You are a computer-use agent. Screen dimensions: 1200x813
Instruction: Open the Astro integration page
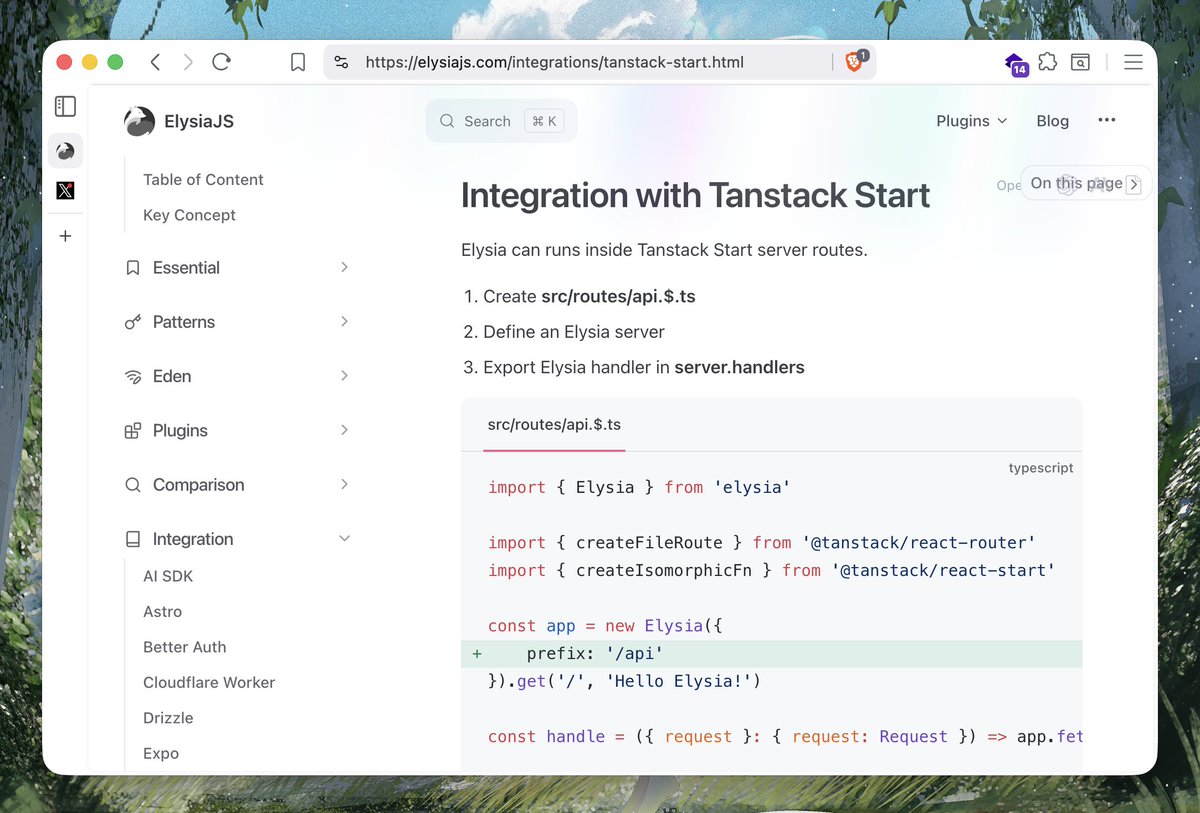pos(162,611)
